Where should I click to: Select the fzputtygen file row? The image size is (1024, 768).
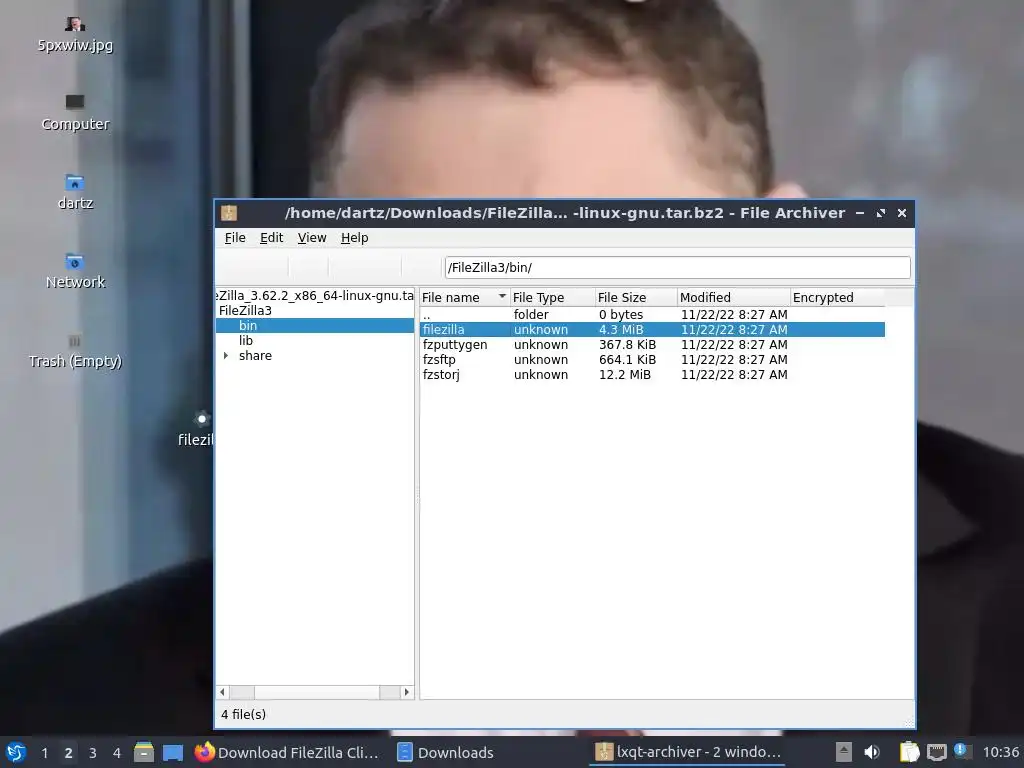652,344
